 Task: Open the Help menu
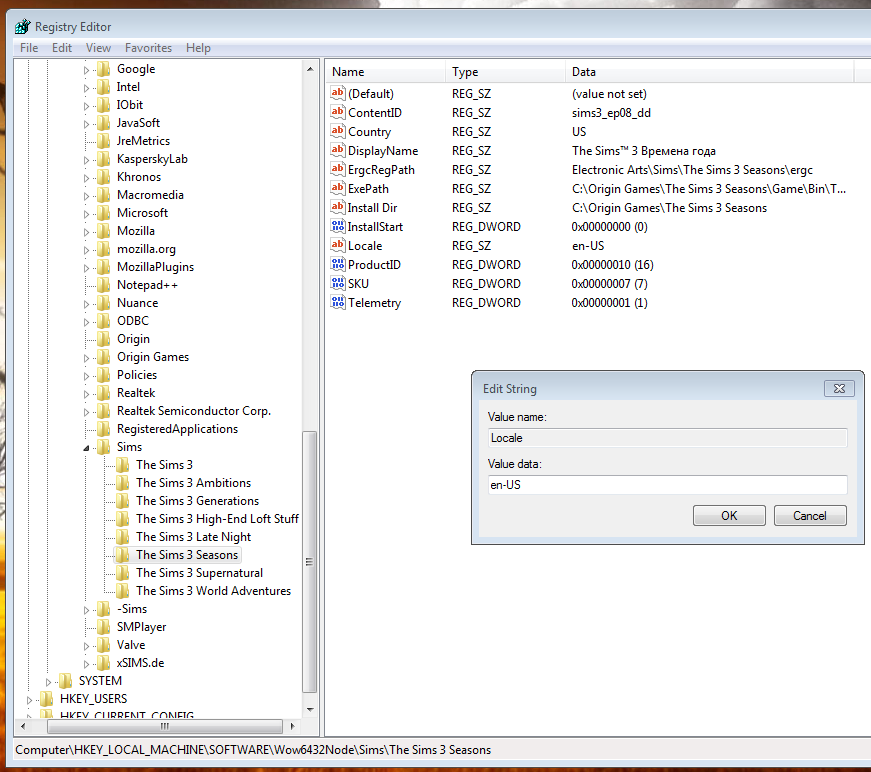click(198, 48)
